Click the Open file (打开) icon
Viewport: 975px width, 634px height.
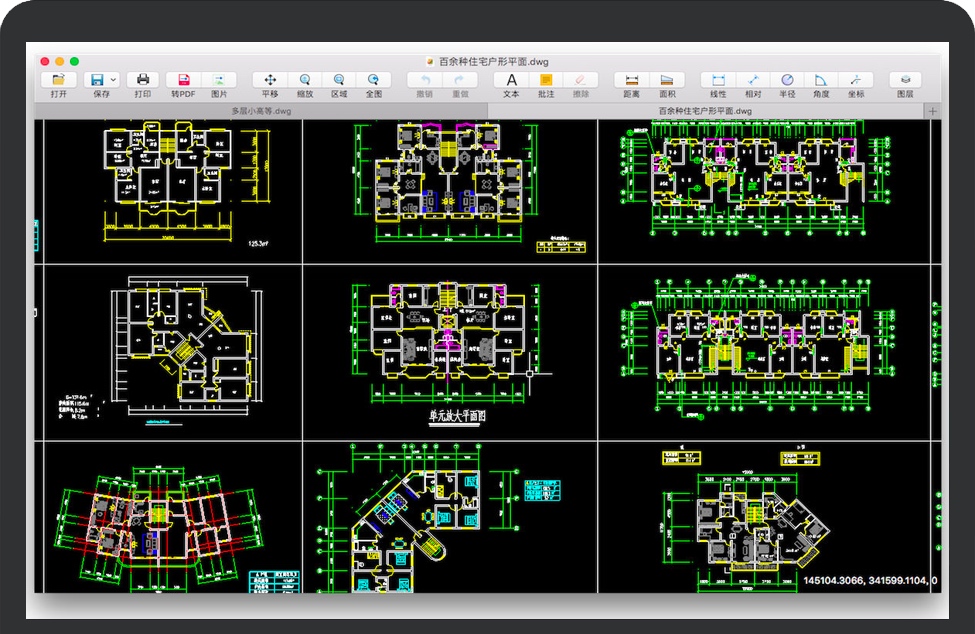(x=58, y=80)
